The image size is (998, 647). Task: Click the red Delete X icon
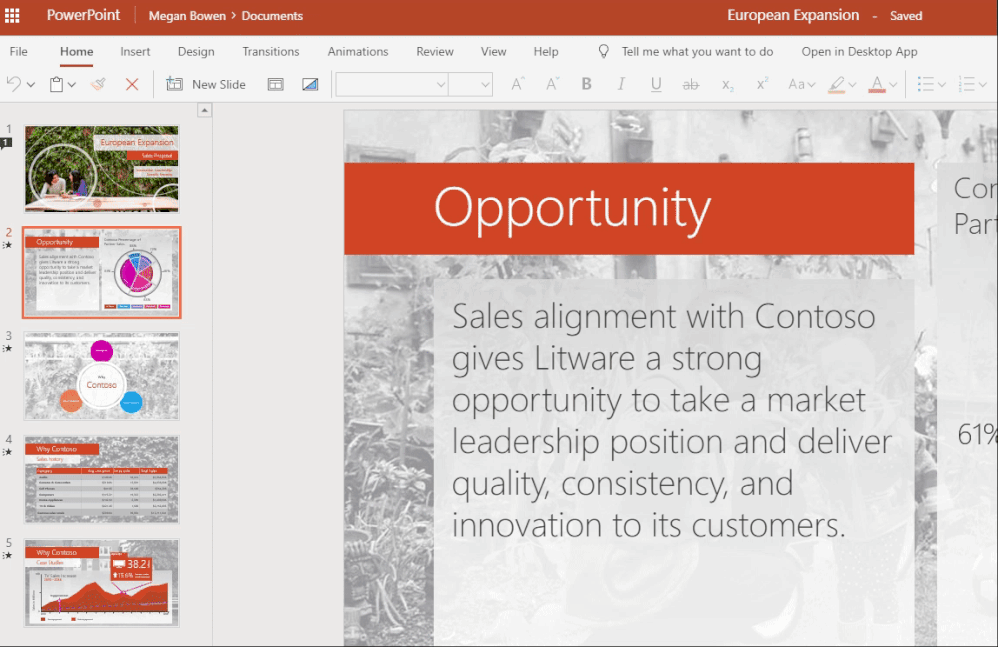coord(132,84)
